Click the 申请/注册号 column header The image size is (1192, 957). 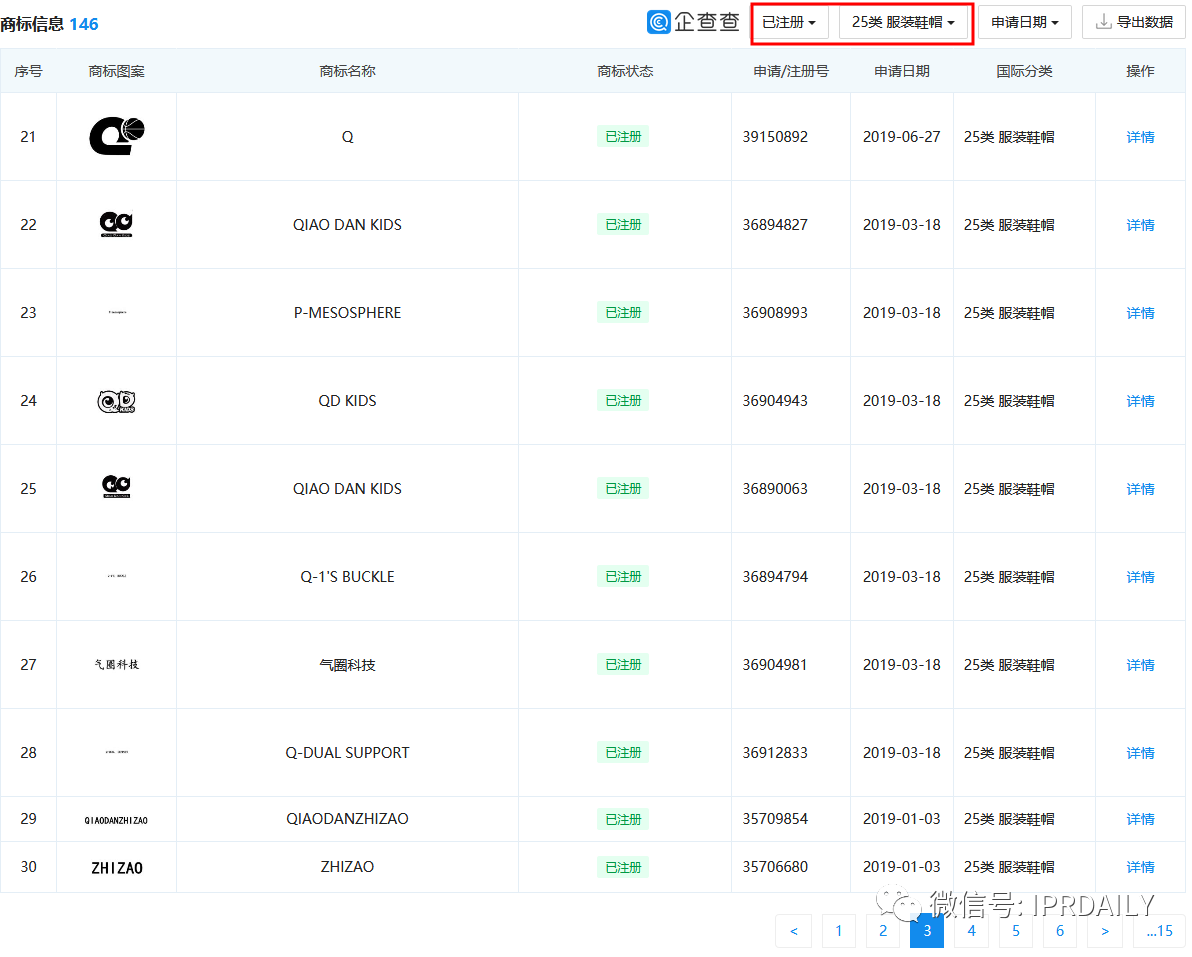click(x=791, y=71)
